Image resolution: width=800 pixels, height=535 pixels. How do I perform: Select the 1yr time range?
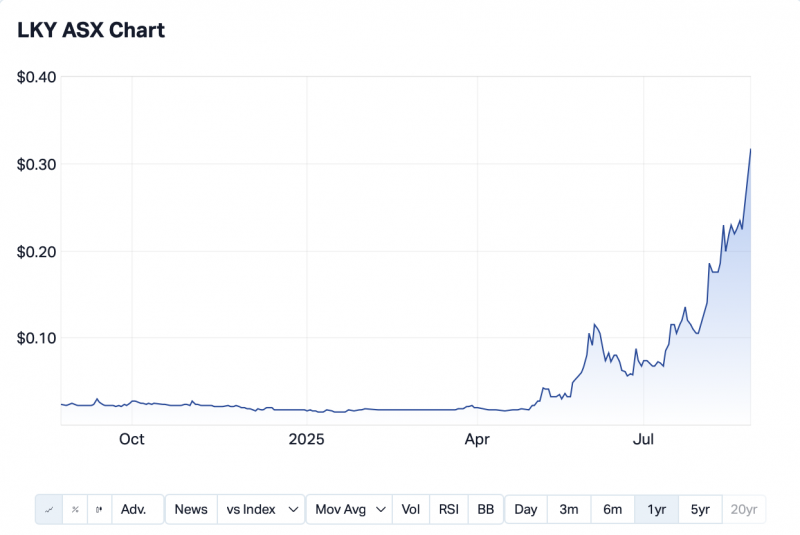point(656,509)
